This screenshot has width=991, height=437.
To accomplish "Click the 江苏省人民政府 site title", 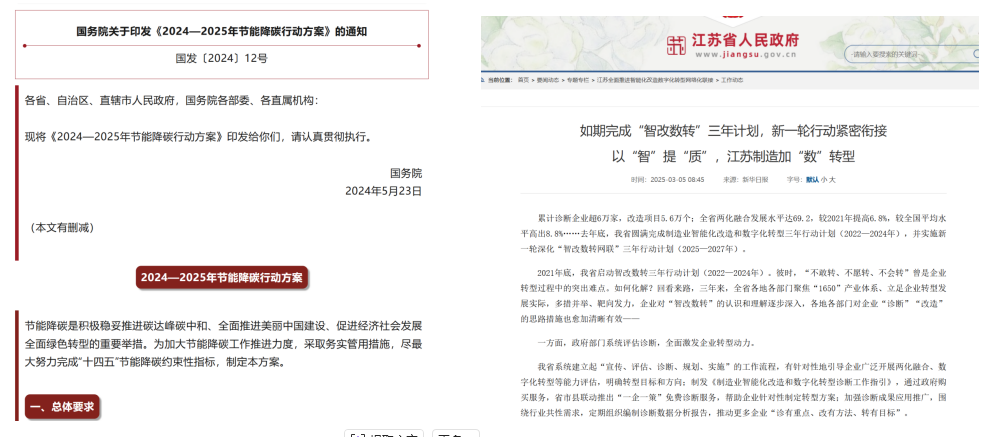I will point(745,40).
